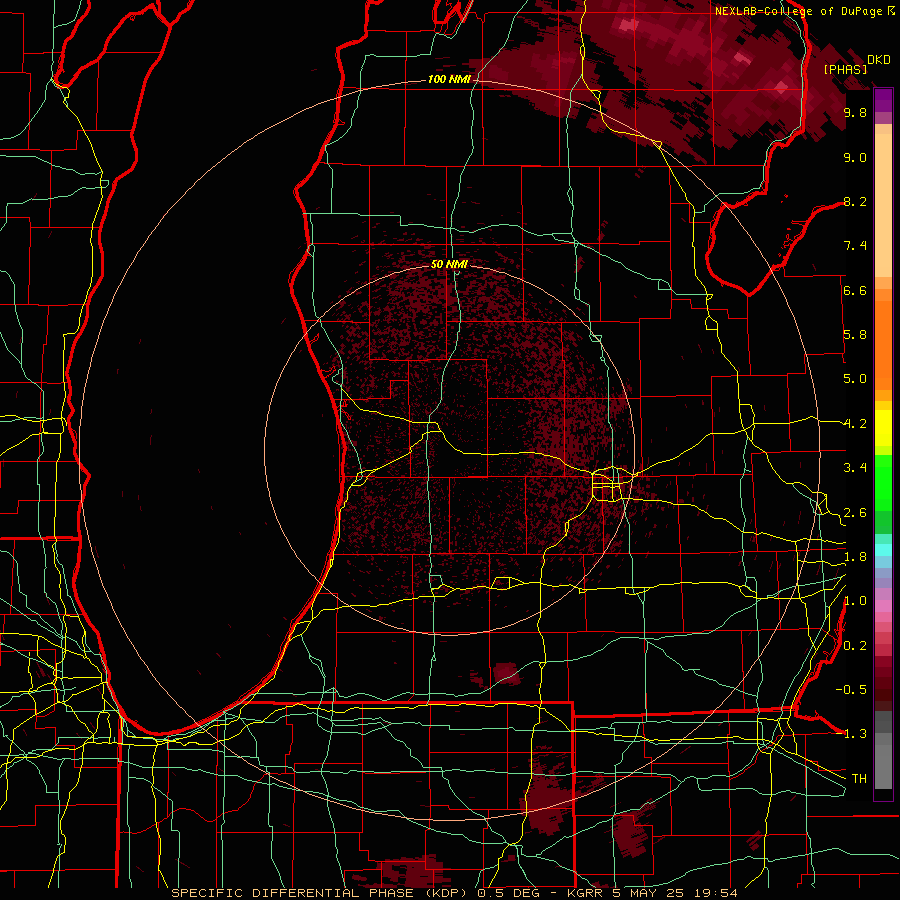Select the 1.8 scale value
The image size is (900, 900).
point(855,557)
